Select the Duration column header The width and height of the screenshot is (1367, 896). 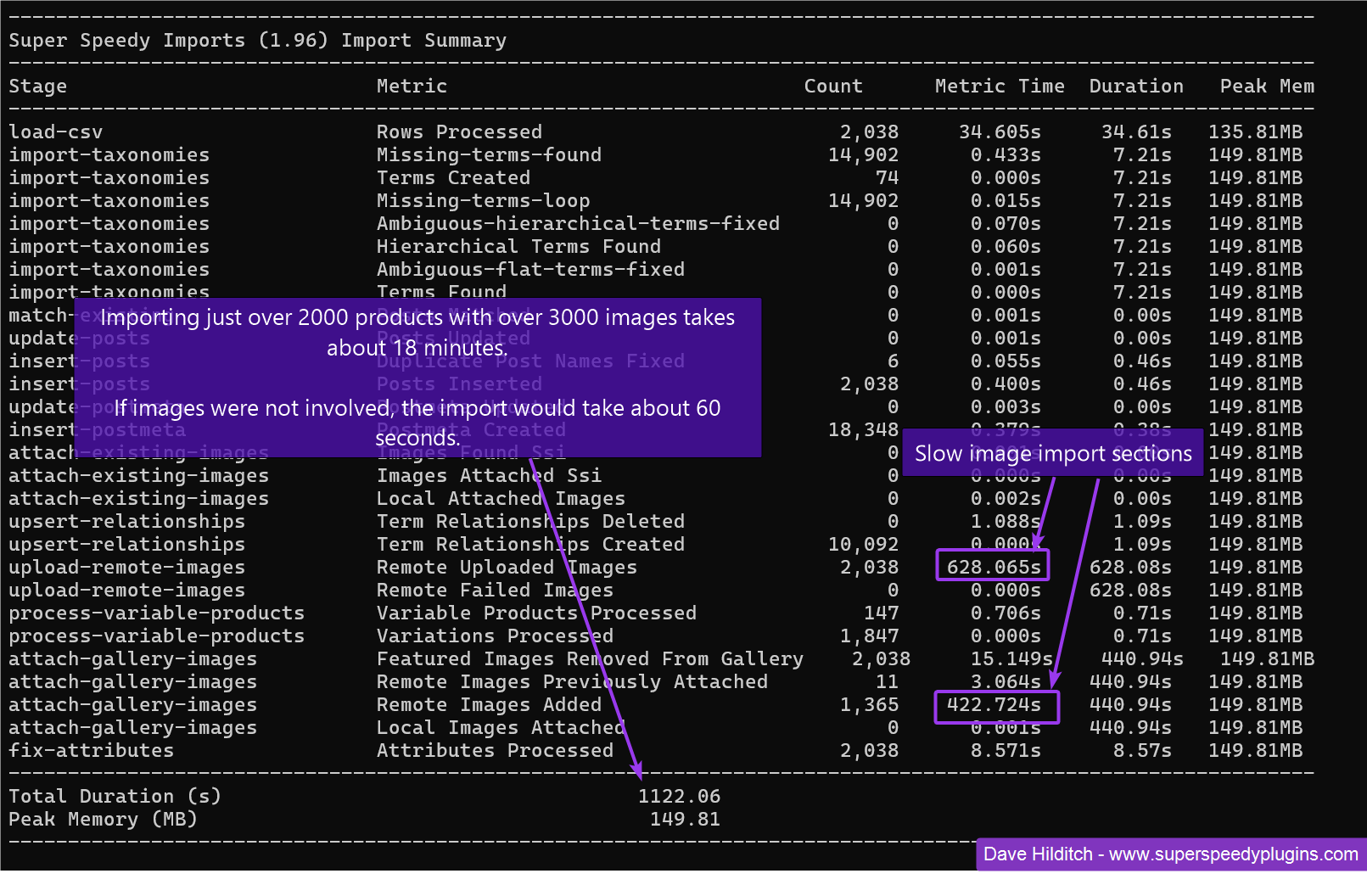click(1136, 86)
